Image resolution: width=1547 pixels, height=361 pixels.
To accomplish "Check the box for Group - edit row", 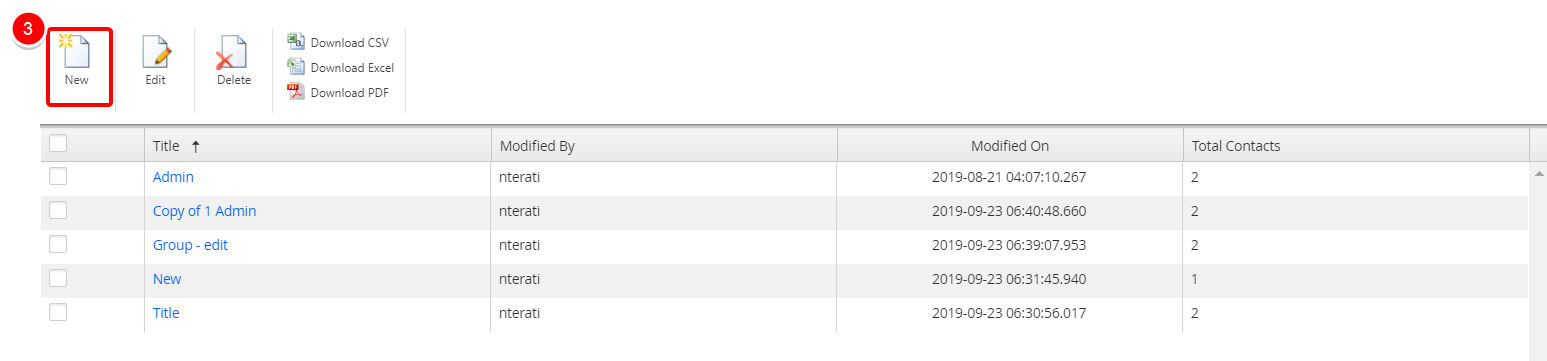I will pos(58,244).
